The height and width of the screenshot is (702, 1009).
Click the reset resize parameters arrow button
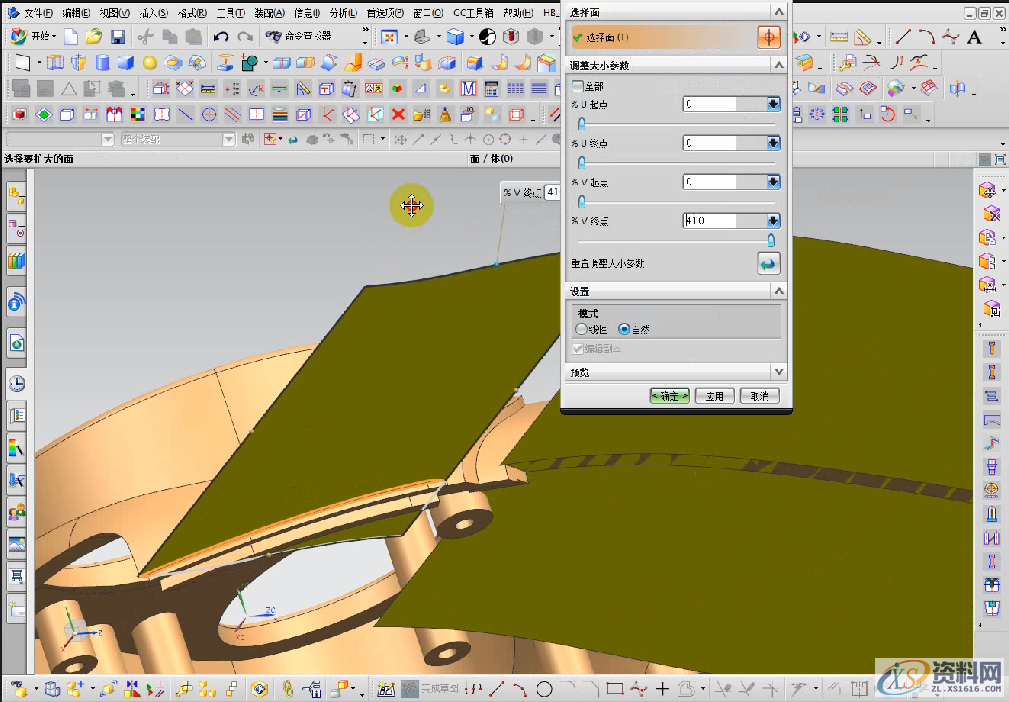768,264
